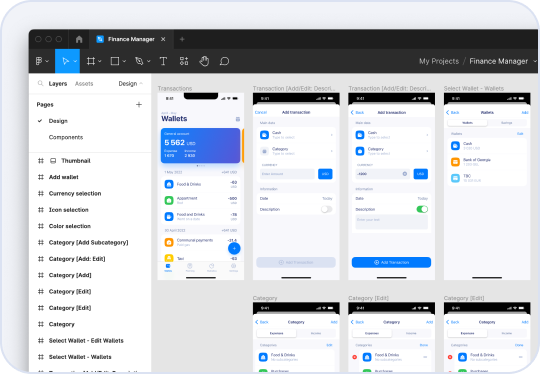Viewport: 540px width, 374px height.
Task: Click the Wallets heading filter icon
Action: pos(238,119)
